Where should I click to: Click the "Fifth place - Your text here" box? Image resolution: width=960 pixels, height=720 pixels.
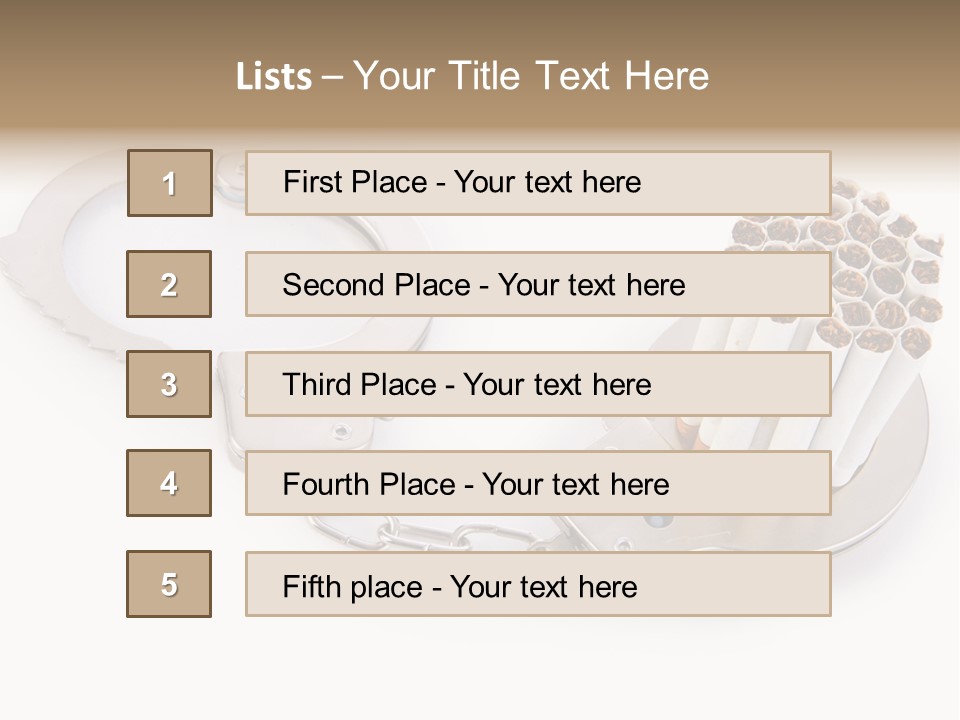[538, 584]
